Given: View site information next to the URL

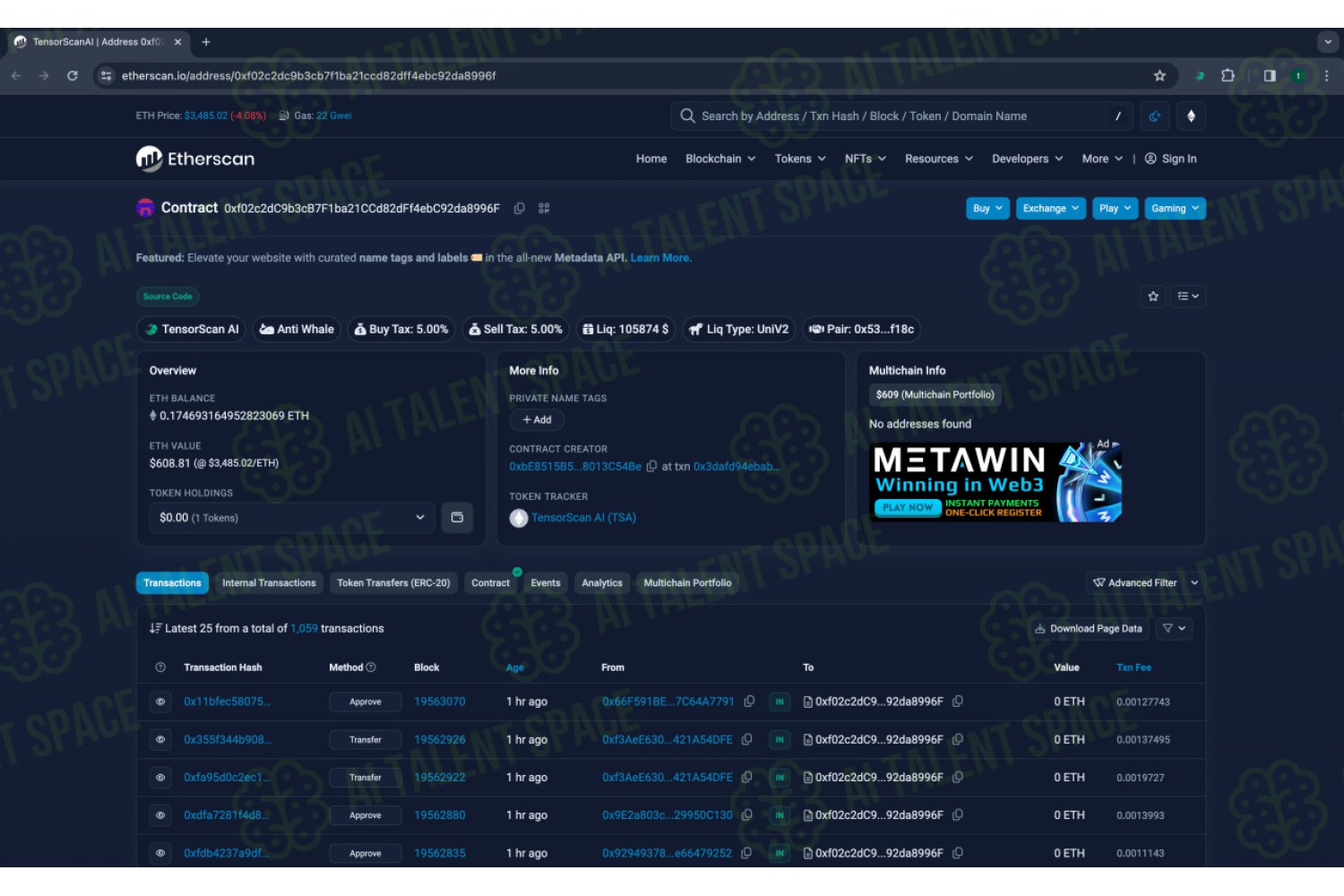Looking at the screenshot, I should click(x=106, y=76).
